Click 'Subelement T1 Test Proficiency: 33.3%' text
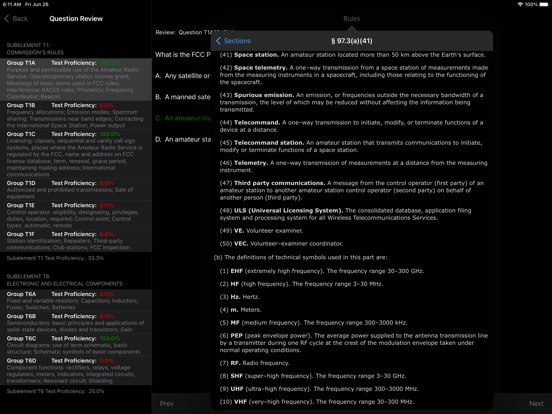The width and height of the screenshot is (552, 414). pyautogui.click(x=55, y=258)
